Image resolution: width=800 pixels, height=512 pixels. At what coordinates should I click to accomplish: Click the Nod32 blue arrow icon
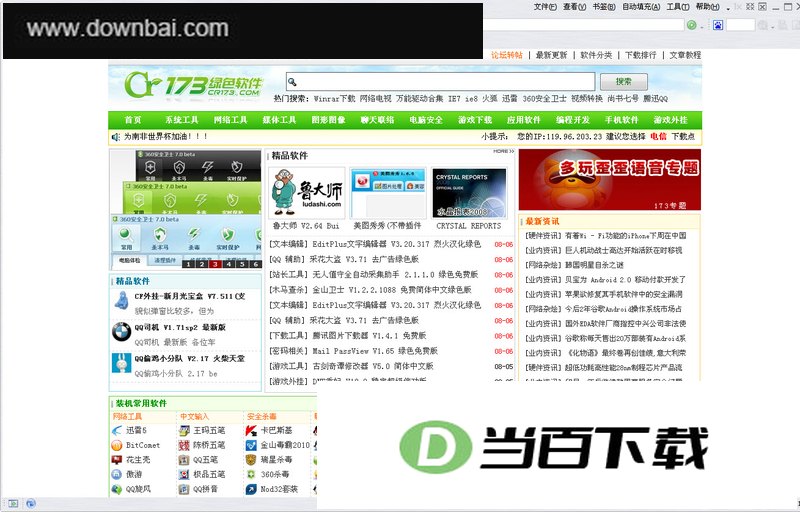pos(251,489)
